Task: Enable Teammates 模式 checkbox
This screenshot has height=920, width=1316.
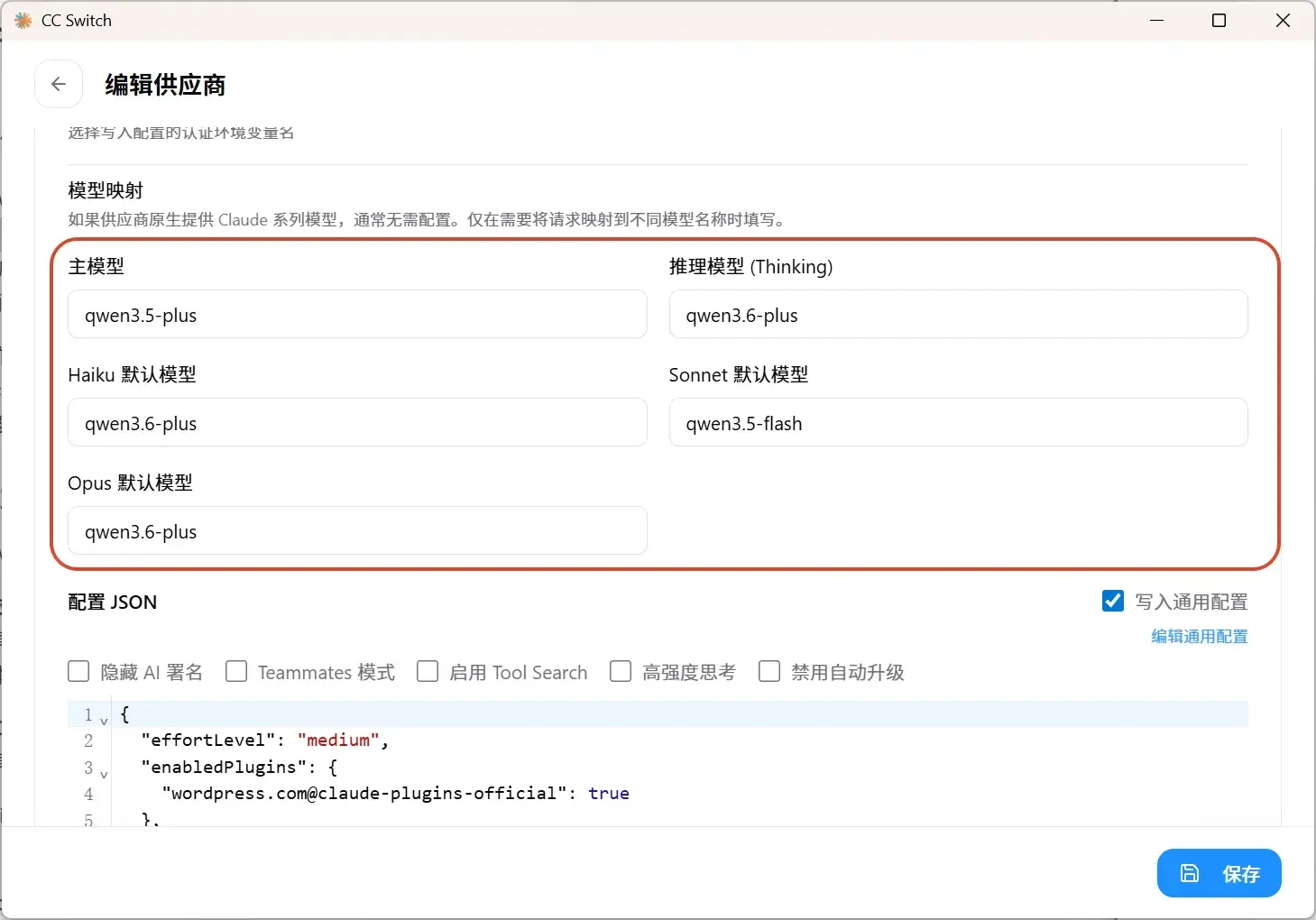Action: coord(236,672)
